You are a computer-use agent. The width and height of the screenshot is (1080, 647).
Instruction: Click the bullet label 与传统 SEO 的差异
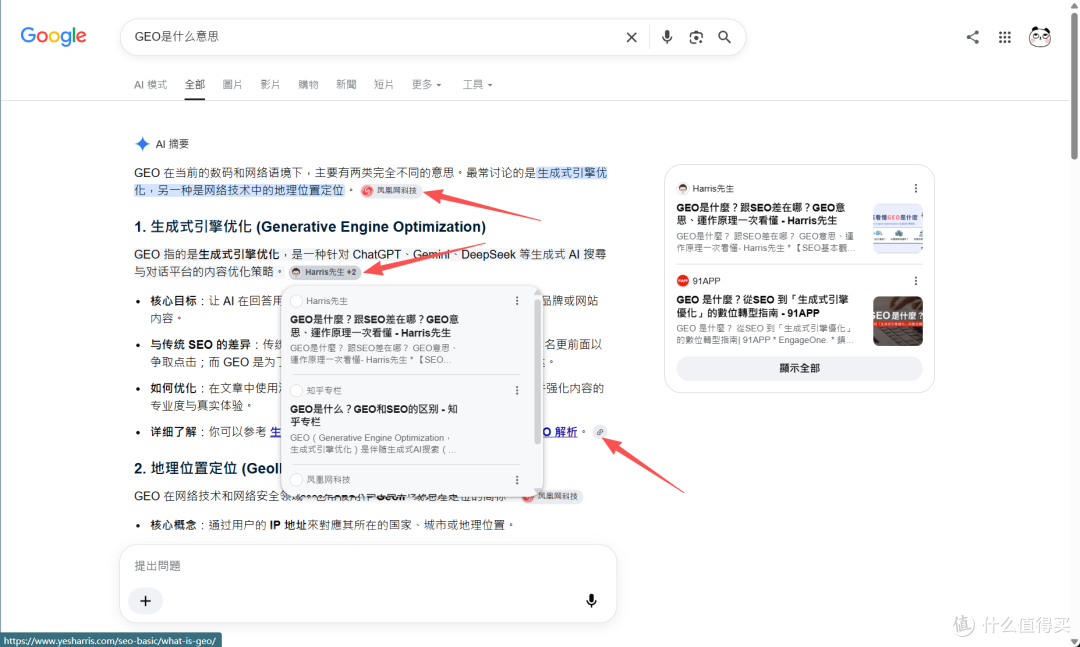click(x=200, y=345)
